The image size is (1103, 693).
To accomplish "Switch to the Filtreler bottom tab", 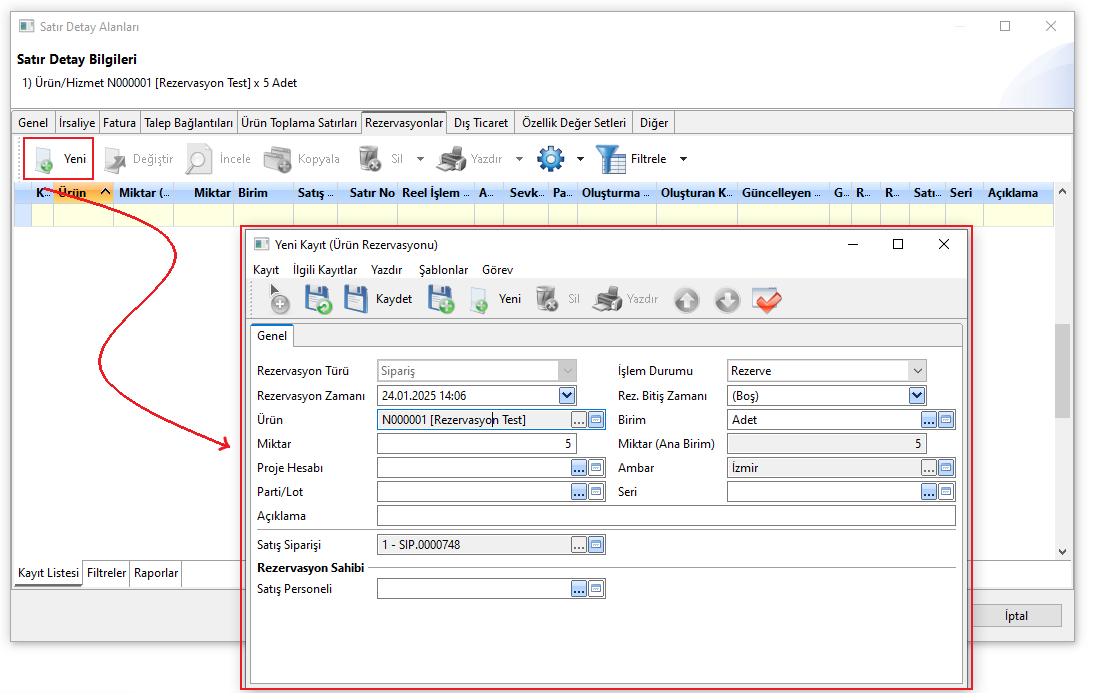I will (107, 573).
